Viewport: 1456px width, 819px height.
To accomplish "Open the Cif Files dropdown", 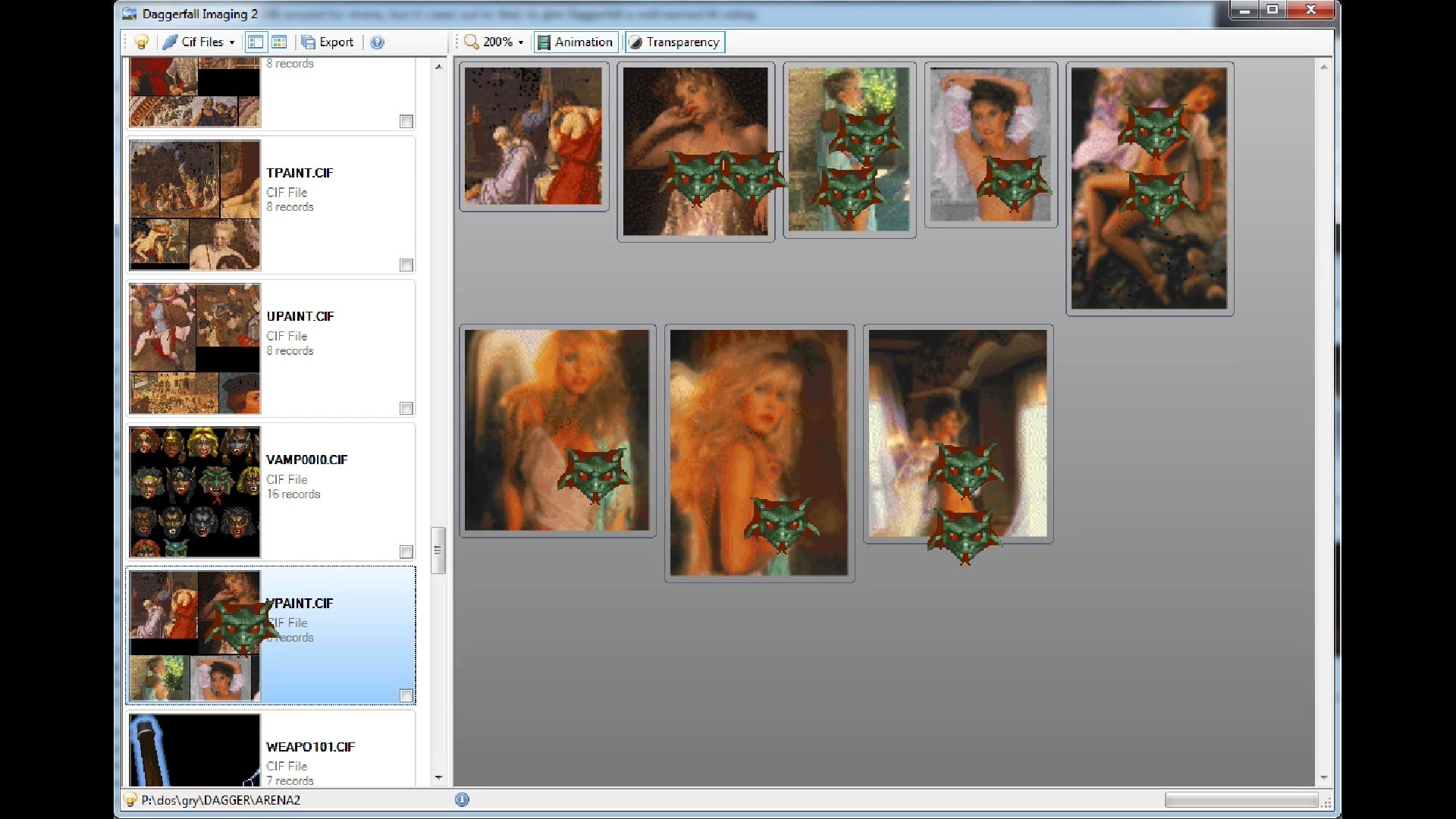I will (200, 42).
